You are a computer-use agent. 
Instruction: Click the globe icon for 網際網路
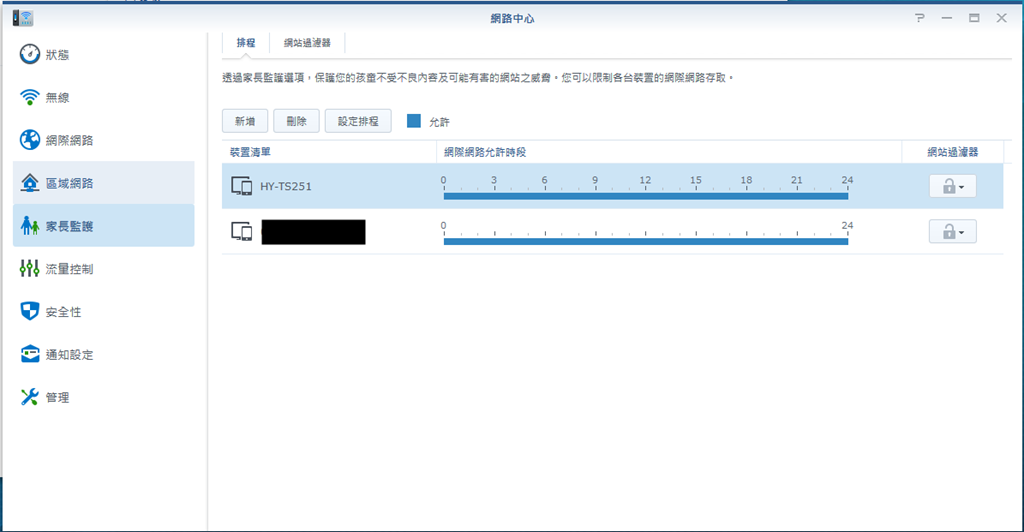pyautogui.click(x=29, y=140)
